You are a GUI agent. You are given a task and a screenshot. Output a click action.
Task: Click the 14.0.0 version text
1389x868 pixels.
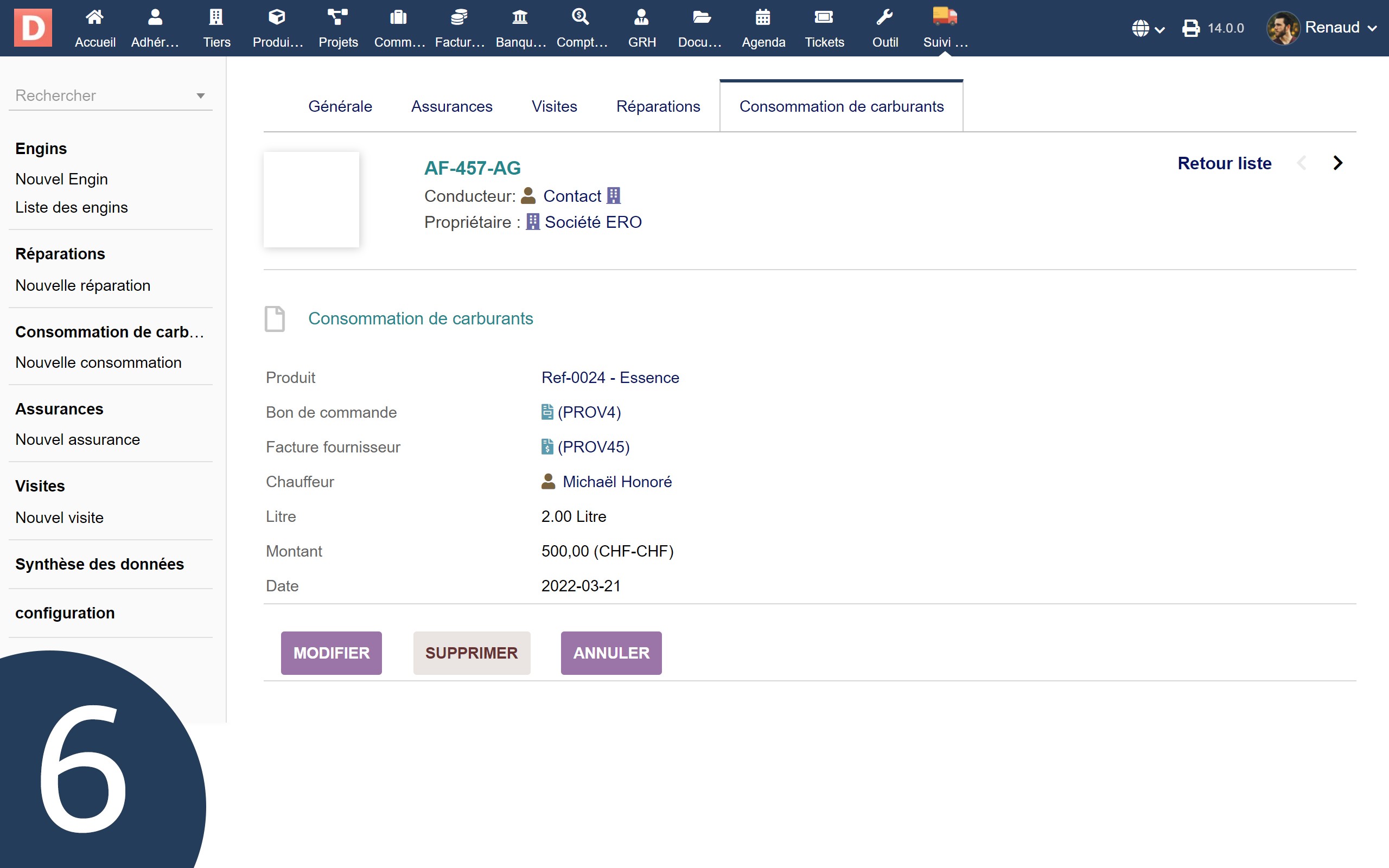click(1226, 28)
